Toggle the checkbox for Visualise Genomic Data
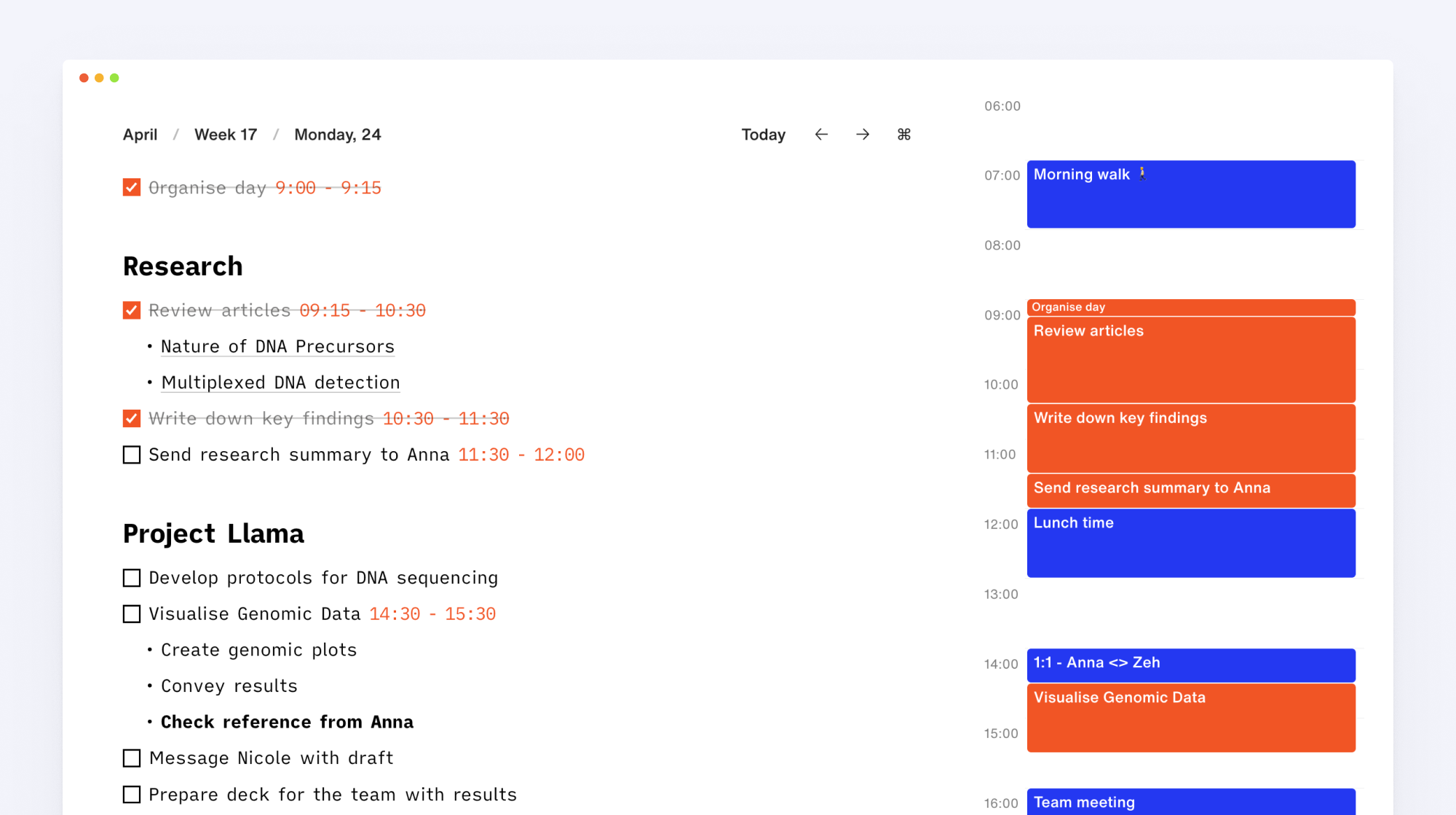The width and height of the screenshot is (1456, 815). click(x=131, y=612)
